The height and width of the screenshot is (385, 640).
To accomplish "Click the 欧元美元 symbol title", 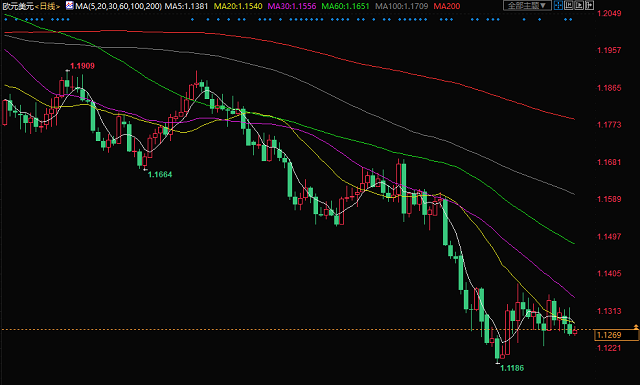I will click(x=18, y=6).
